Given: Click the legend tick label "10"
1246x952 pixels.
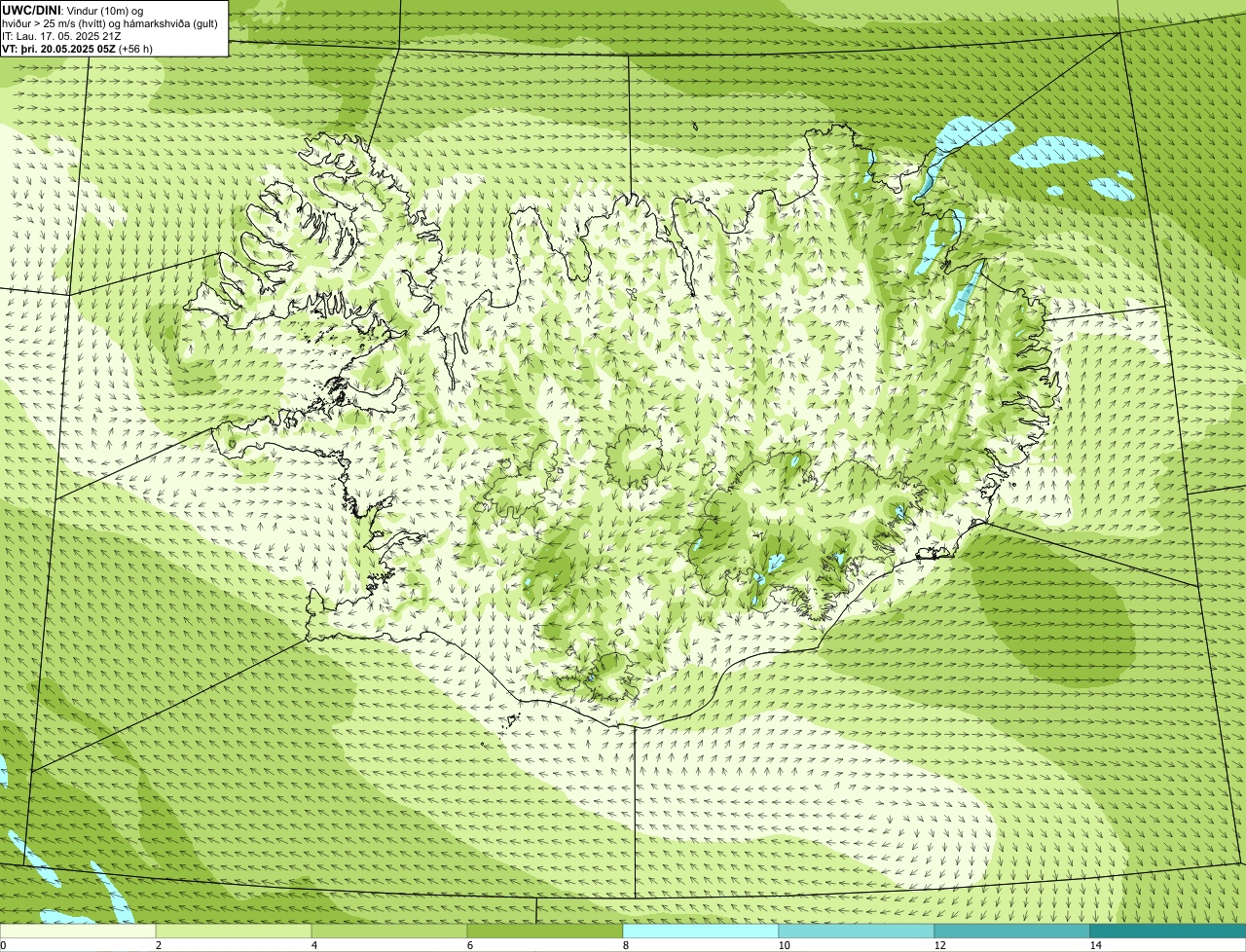Looking at the screenshot, I should (784, 945).
